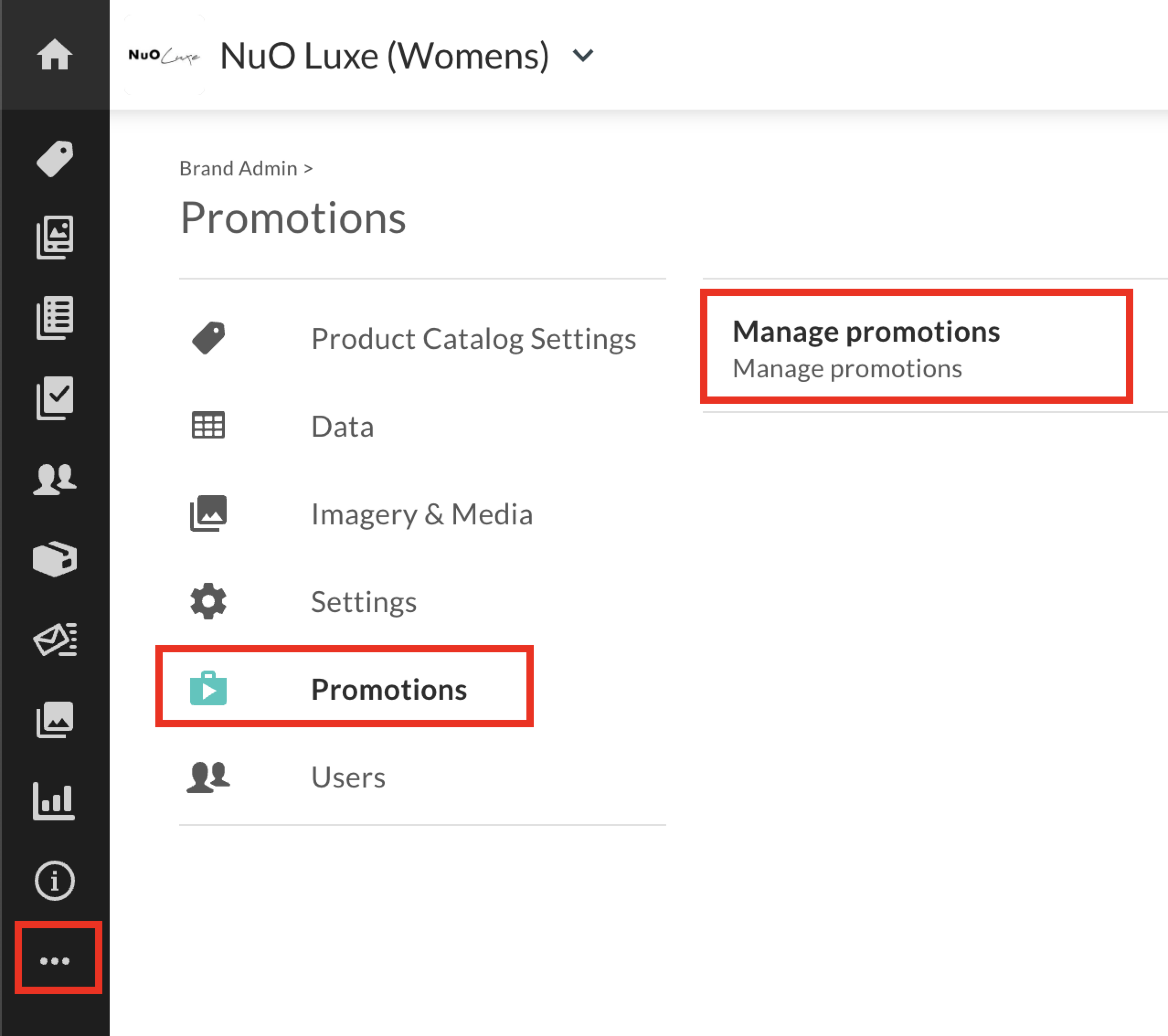Open the people icon in dark sidebar

(x=55, y=479)
